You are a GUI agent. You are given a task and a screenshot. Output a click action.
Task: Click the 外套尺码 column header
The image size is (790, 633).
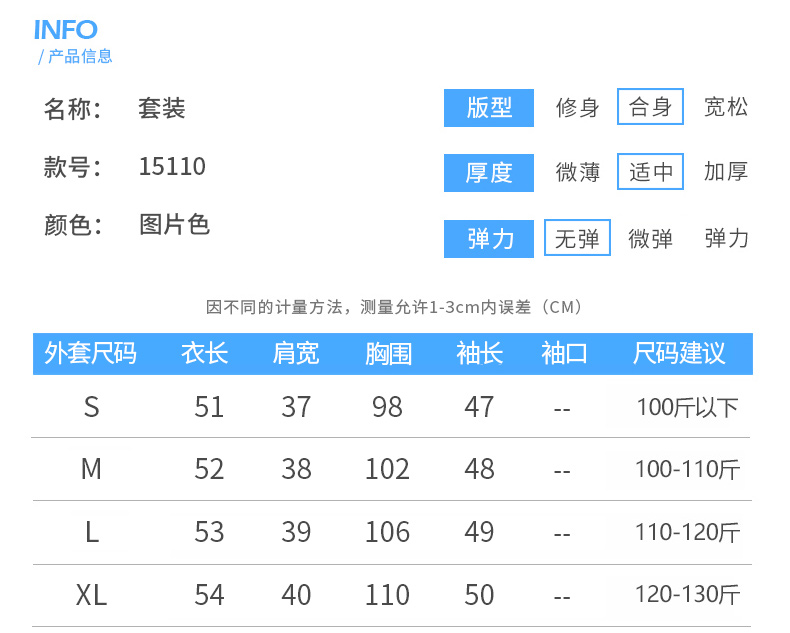coord(91,353)
